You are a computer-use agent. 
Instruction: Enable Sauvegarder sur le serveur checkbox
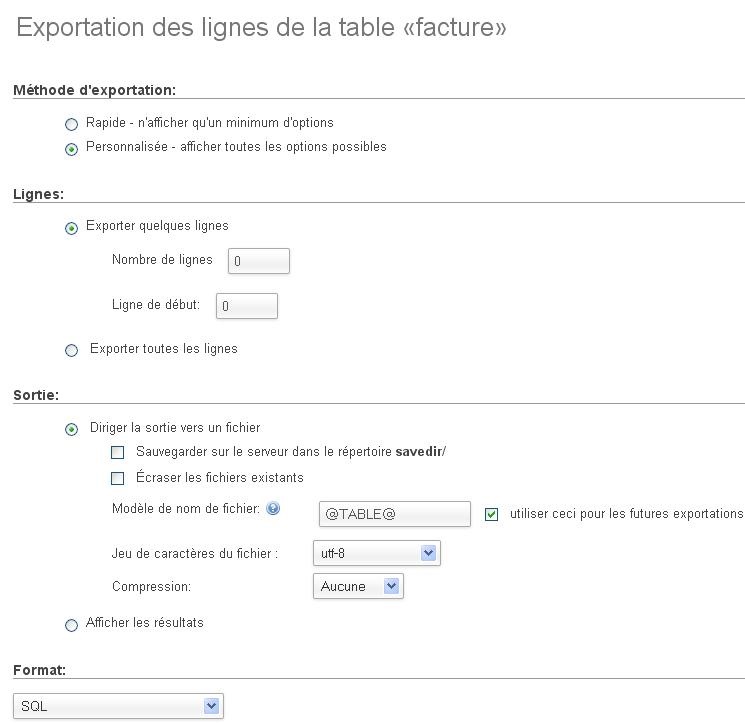pyautogui.click(x=117, y=452)
